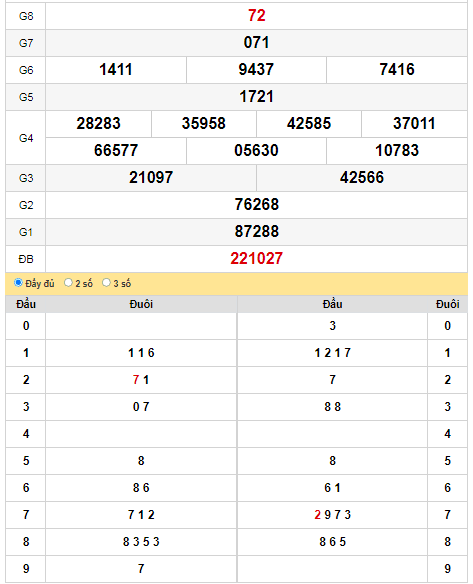Click the G8 prize number 72
This screenshot has width=473, height=584.
pos(256,16)
